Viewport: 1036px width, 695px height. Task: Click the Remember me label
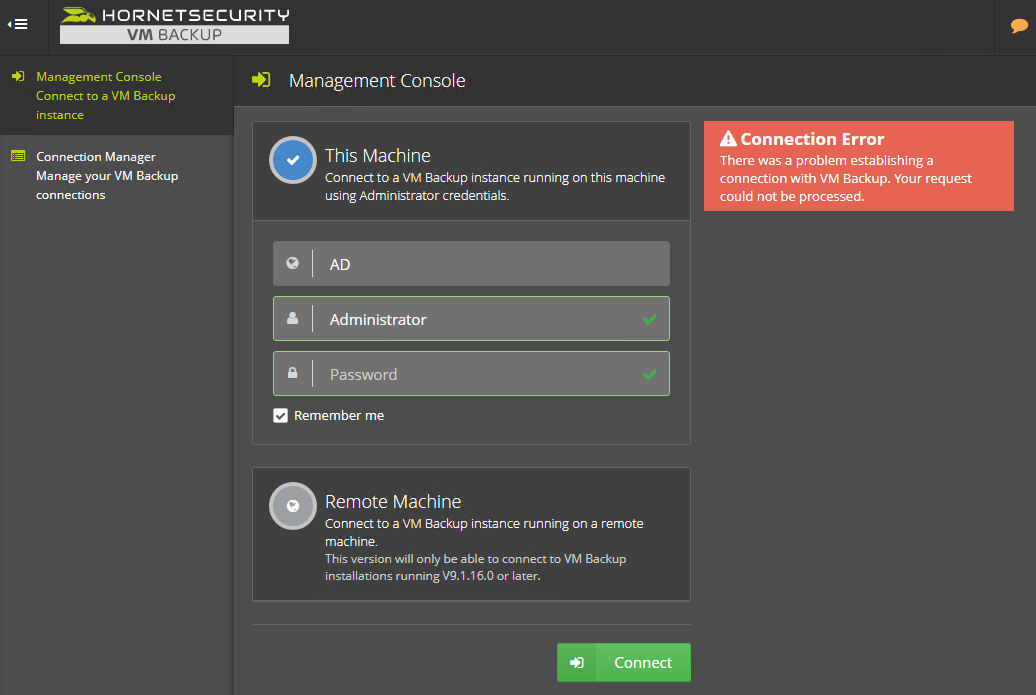tap(339, 416)
